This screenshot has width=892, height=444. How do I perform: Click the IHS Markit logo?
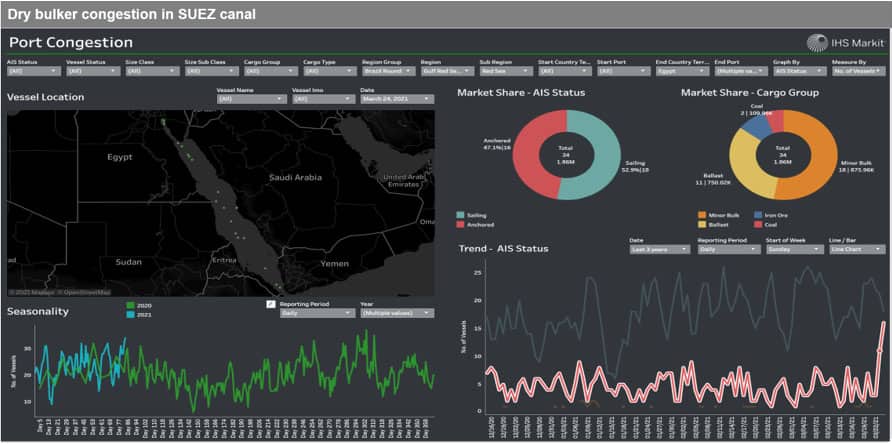point(845,42)
